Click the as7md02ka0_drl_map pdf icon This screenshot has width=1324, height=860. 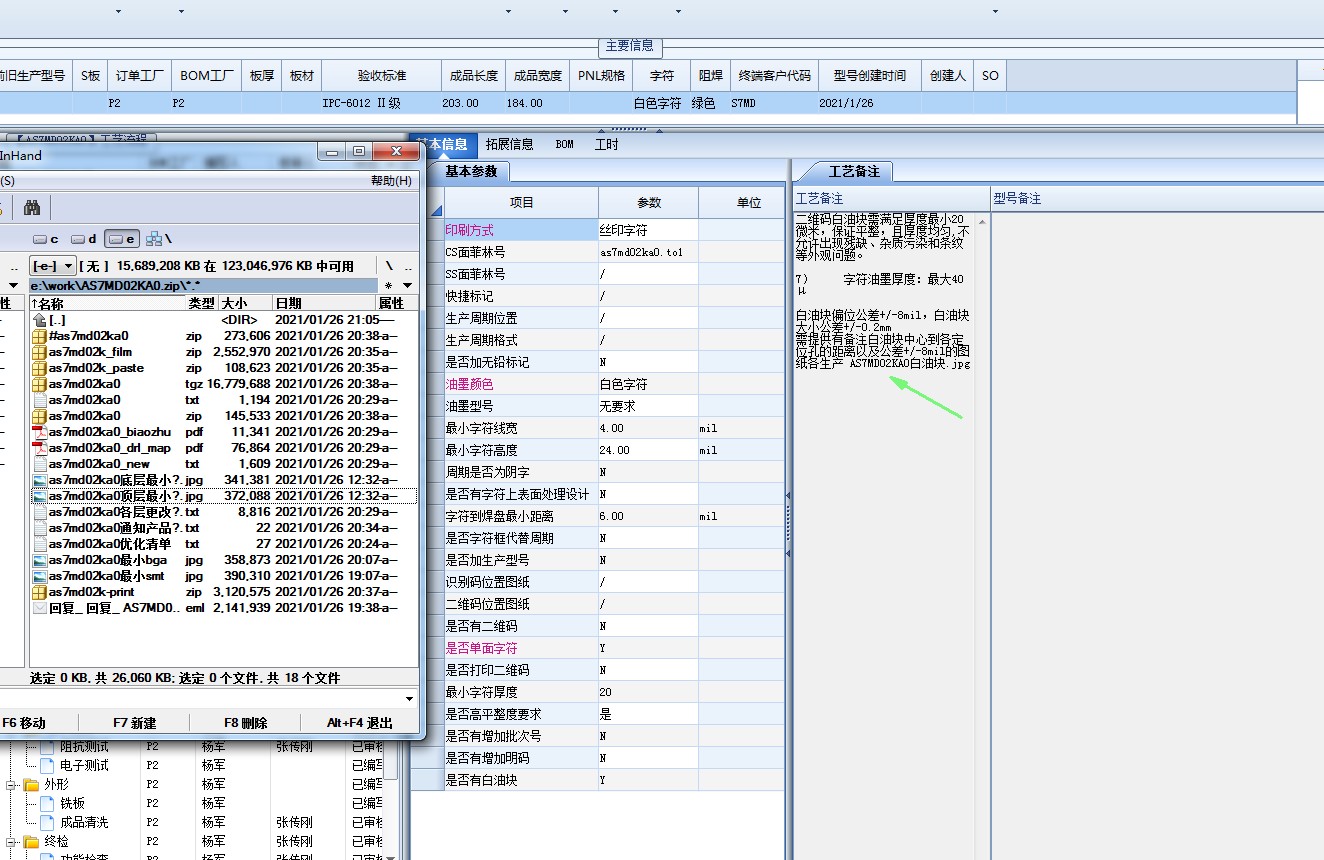(39, 448)
